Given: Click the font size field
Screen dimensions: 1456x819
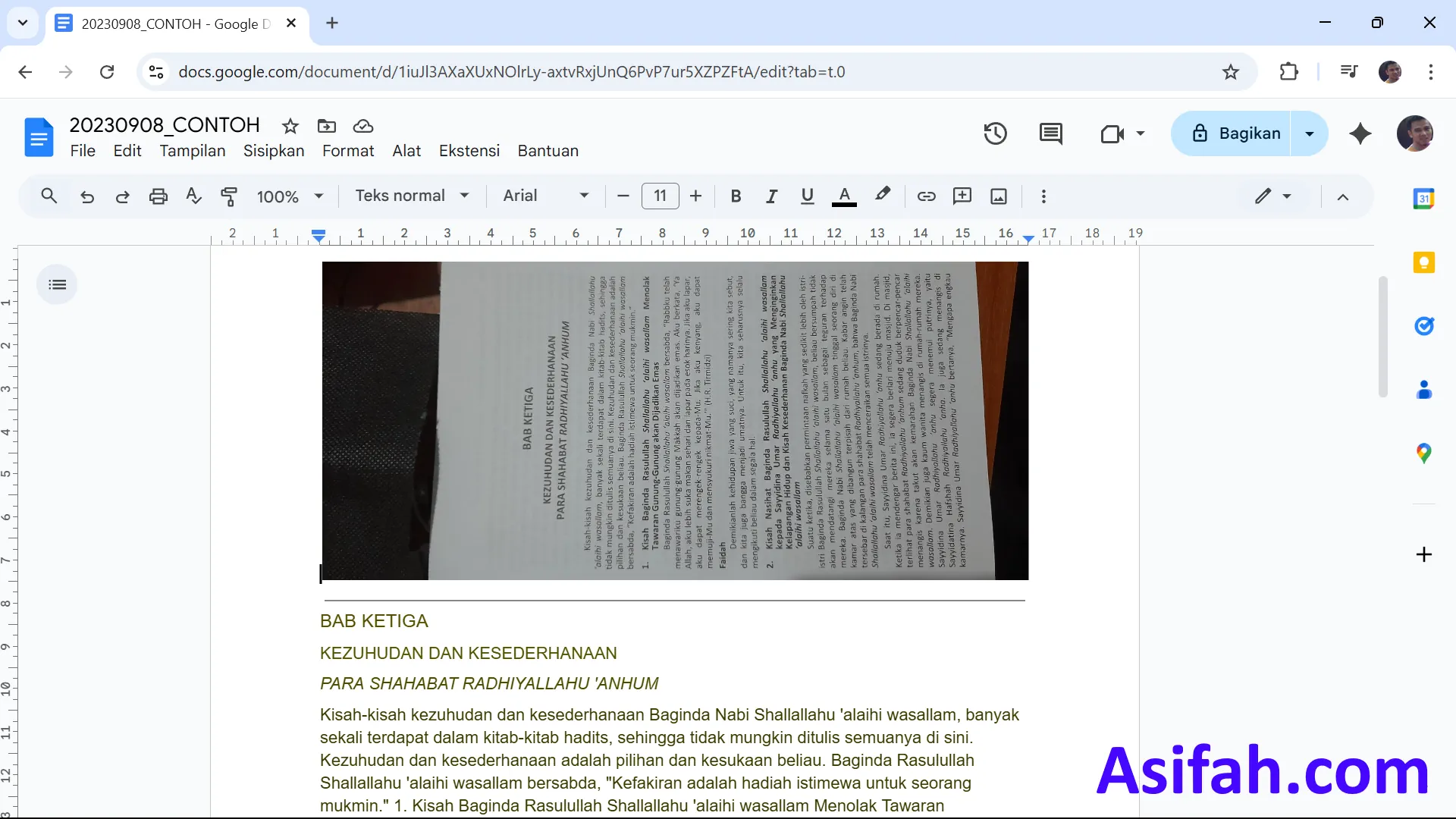Looking at the screenshot, I should point(660,196).
